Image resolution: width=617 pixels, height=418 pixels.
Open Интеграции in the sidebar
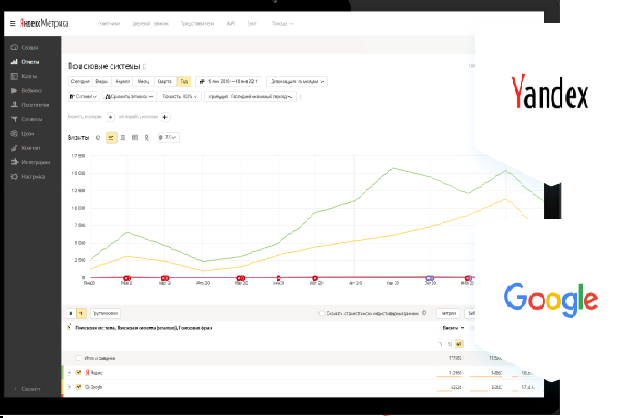click(x=31, y=162)
